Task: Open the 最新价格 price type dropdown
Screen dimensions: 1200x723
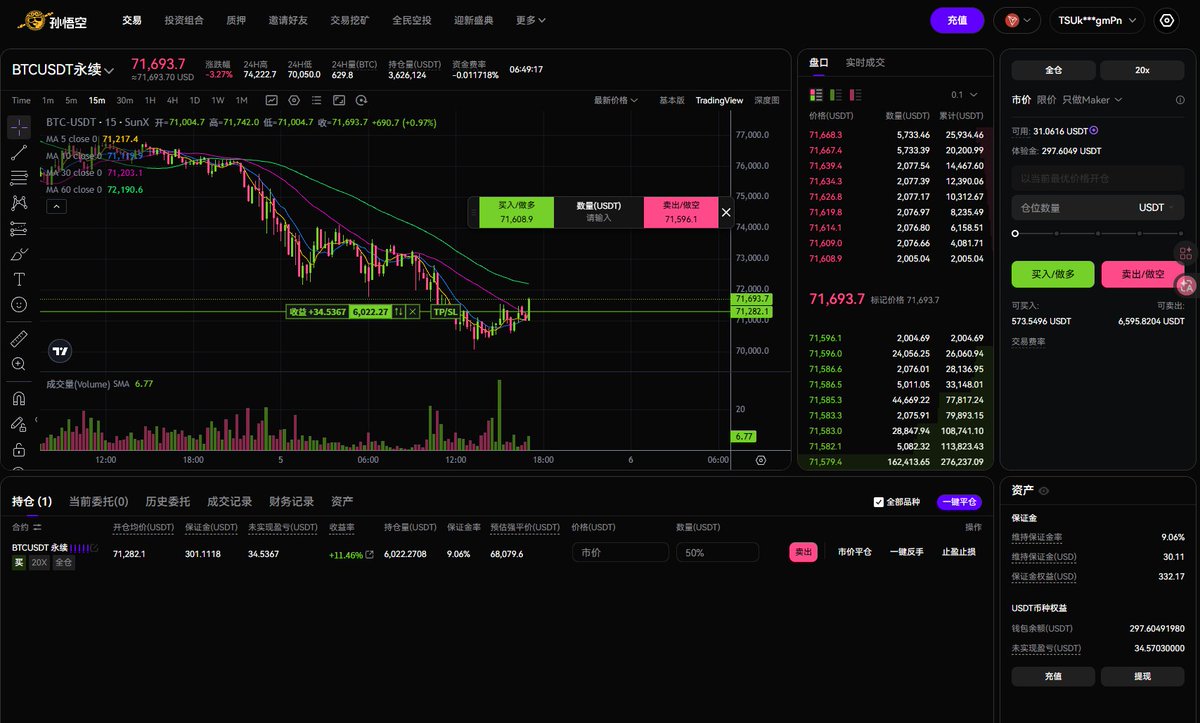Action: point(615,100)
